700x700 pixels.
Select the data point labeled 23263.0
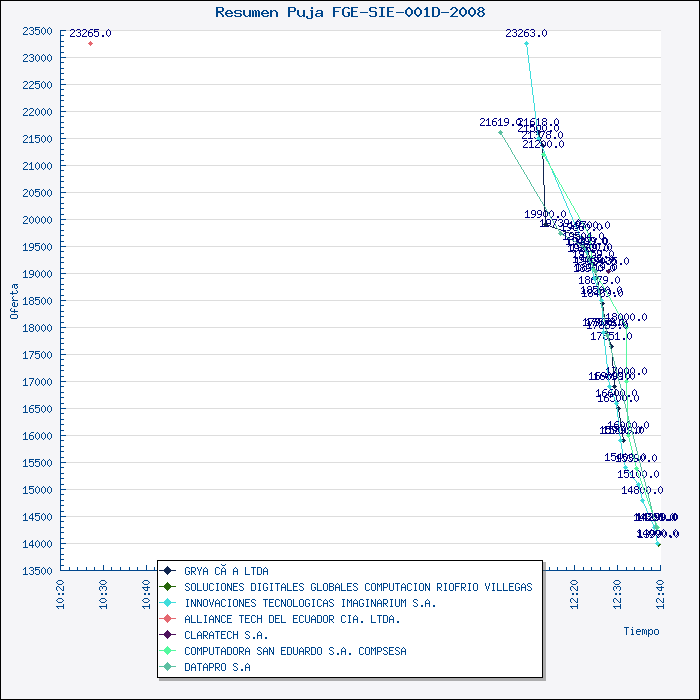point(526,43)
